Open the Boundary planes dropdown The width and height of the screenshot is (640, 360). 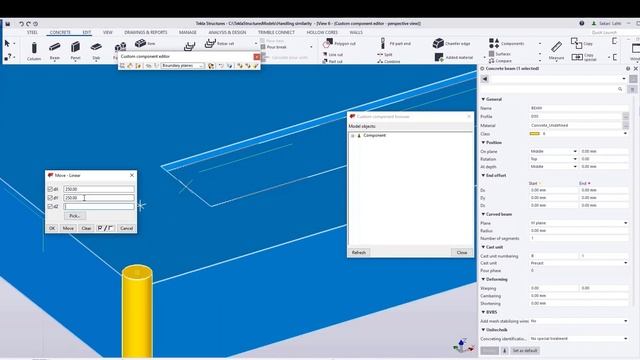click(182, 66)
